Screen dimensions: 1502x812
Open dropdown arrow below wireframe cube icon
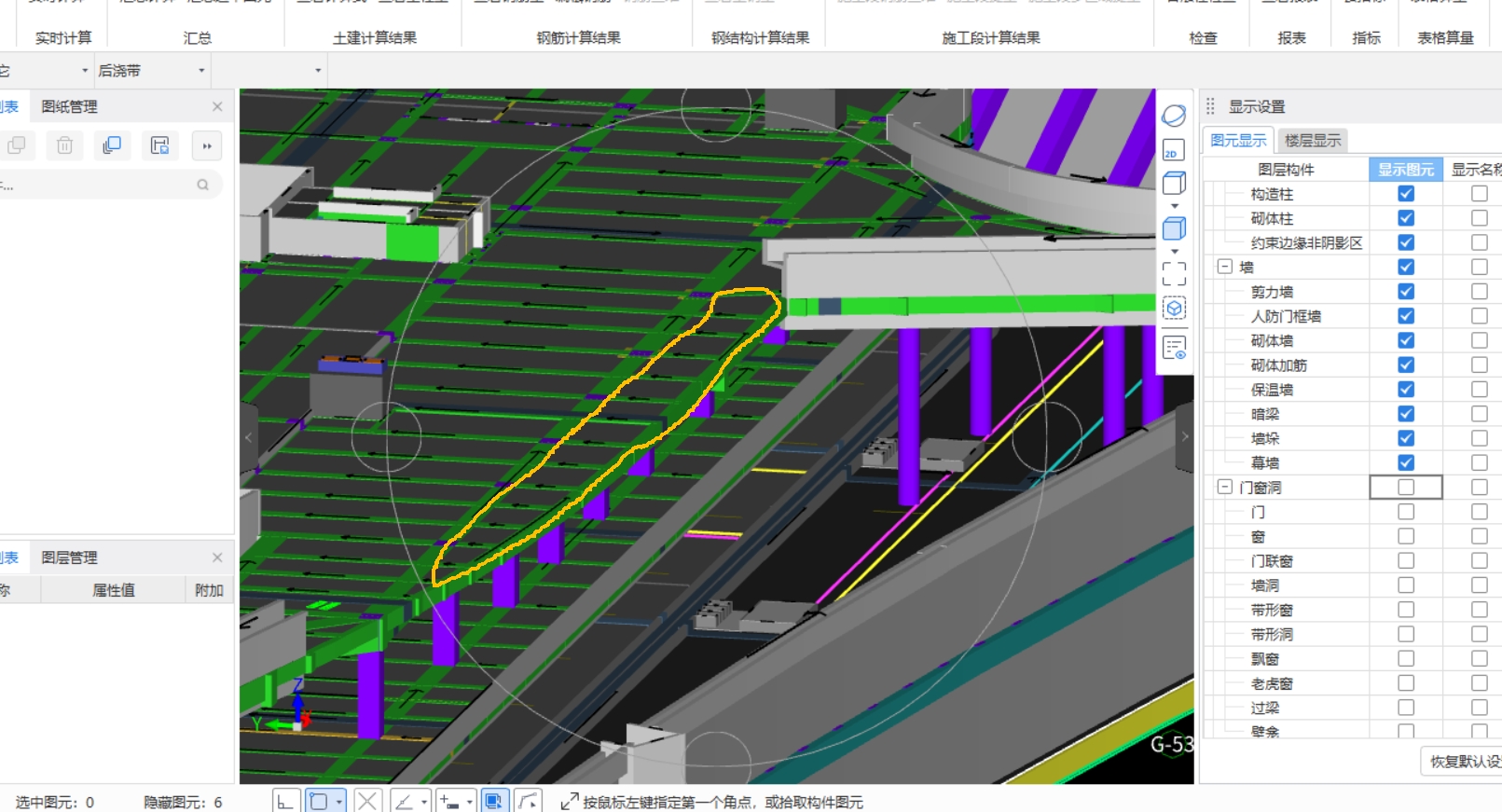[x=1175, y=206]
